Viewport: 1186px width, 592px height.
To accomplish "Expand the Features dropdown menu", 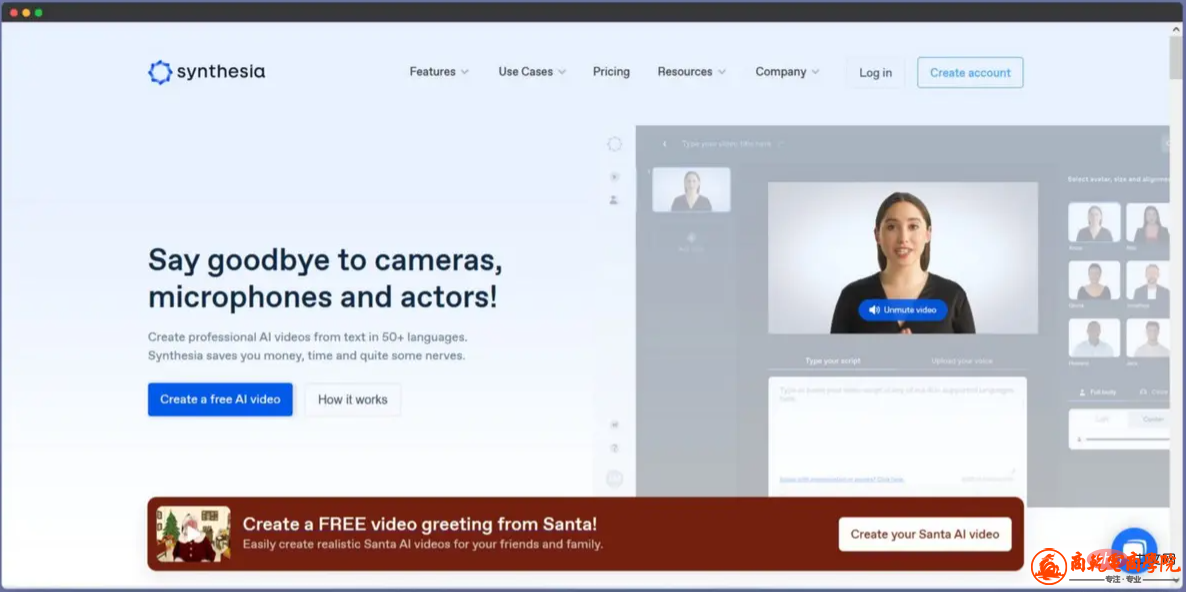I will click(439, 72).
